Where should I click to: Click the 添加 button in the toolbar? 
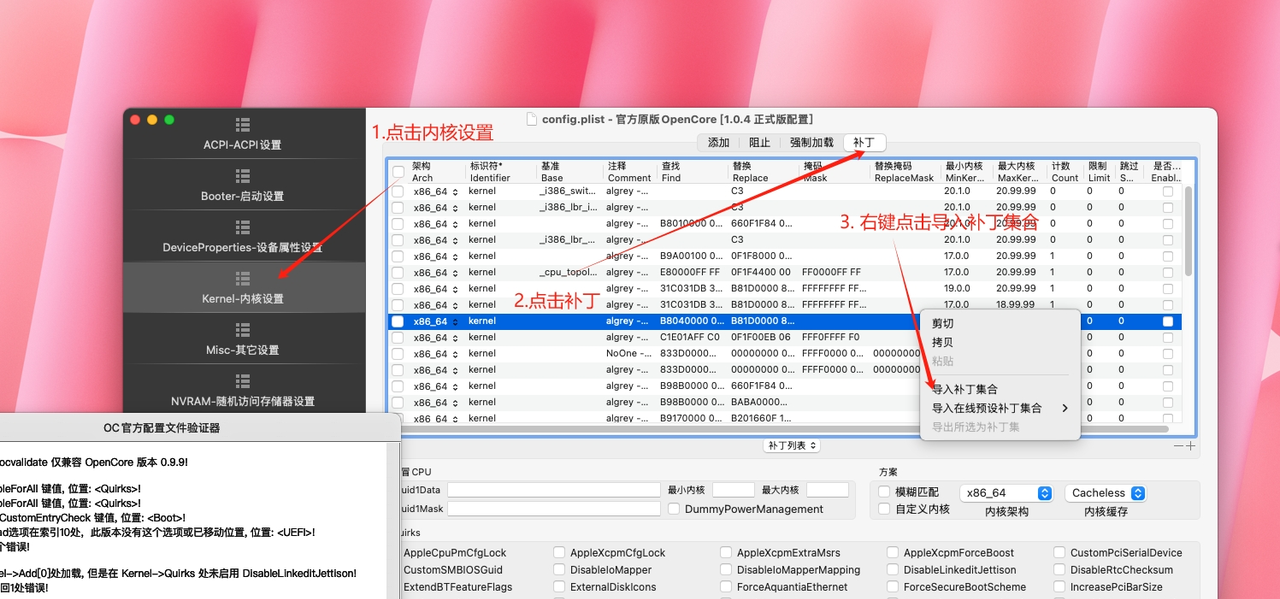718,142
